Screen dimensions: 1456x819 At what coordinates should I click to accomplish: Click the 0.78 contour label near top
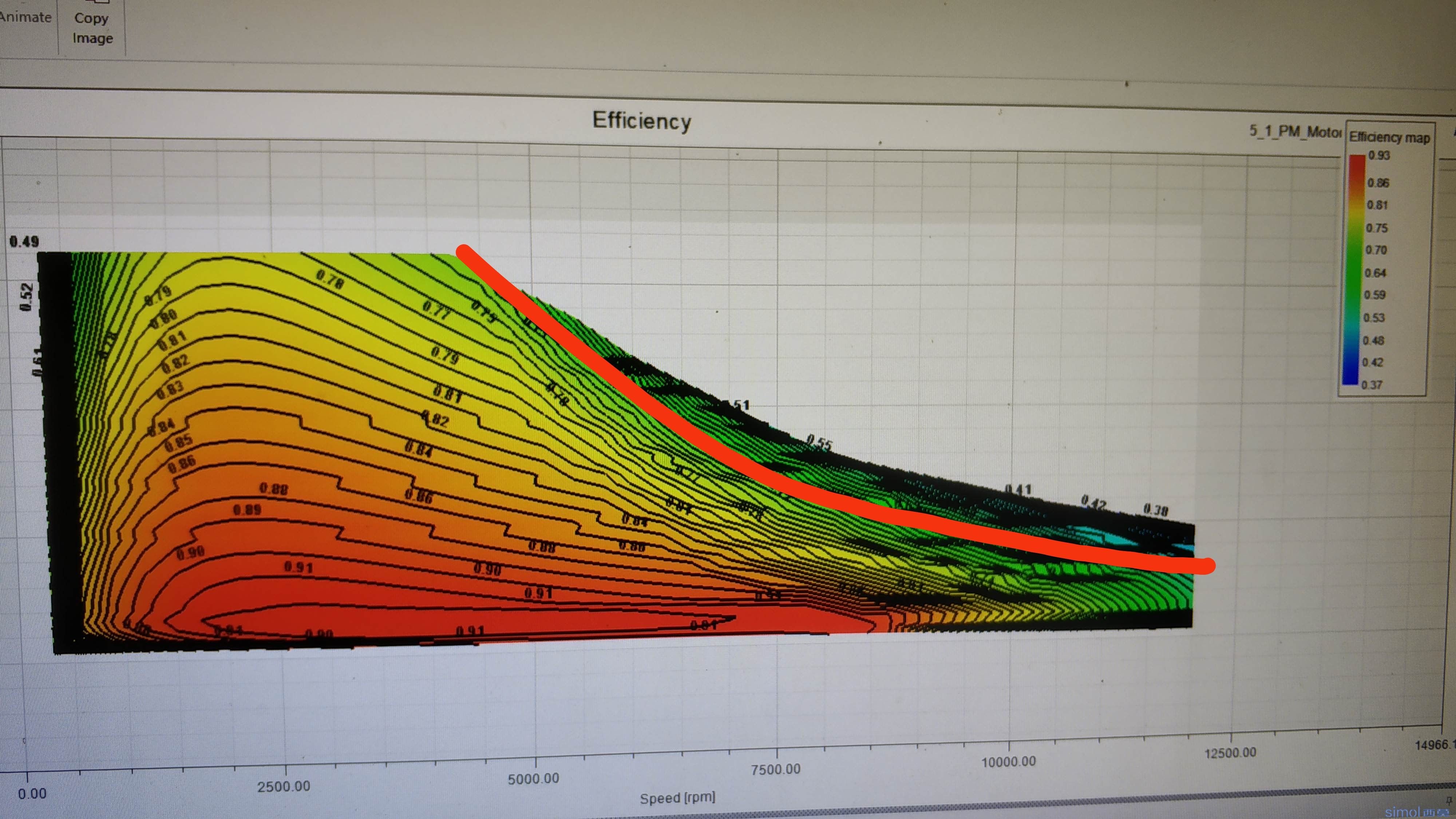tap(329, 279)
